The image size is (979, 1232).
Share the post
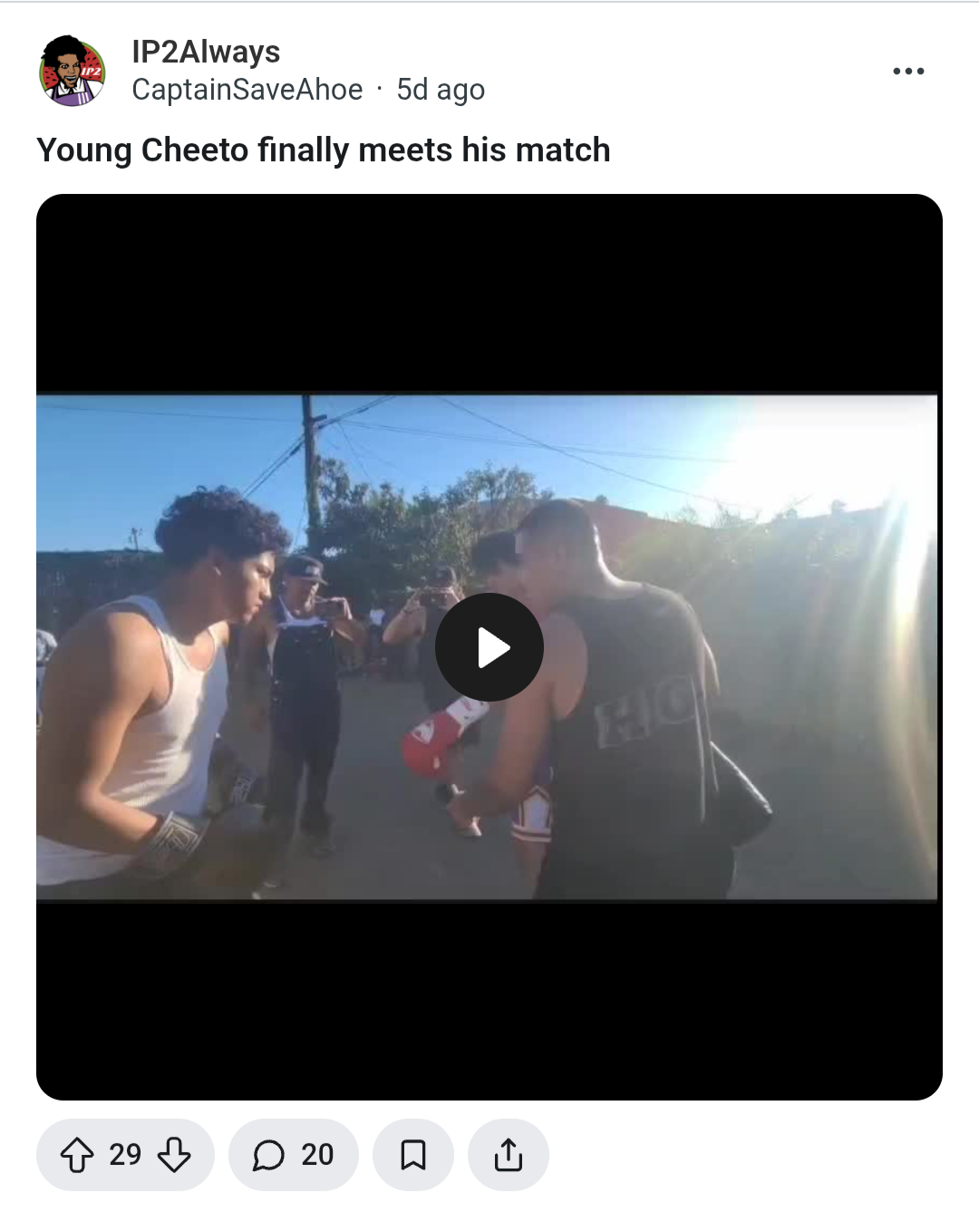509,1155
